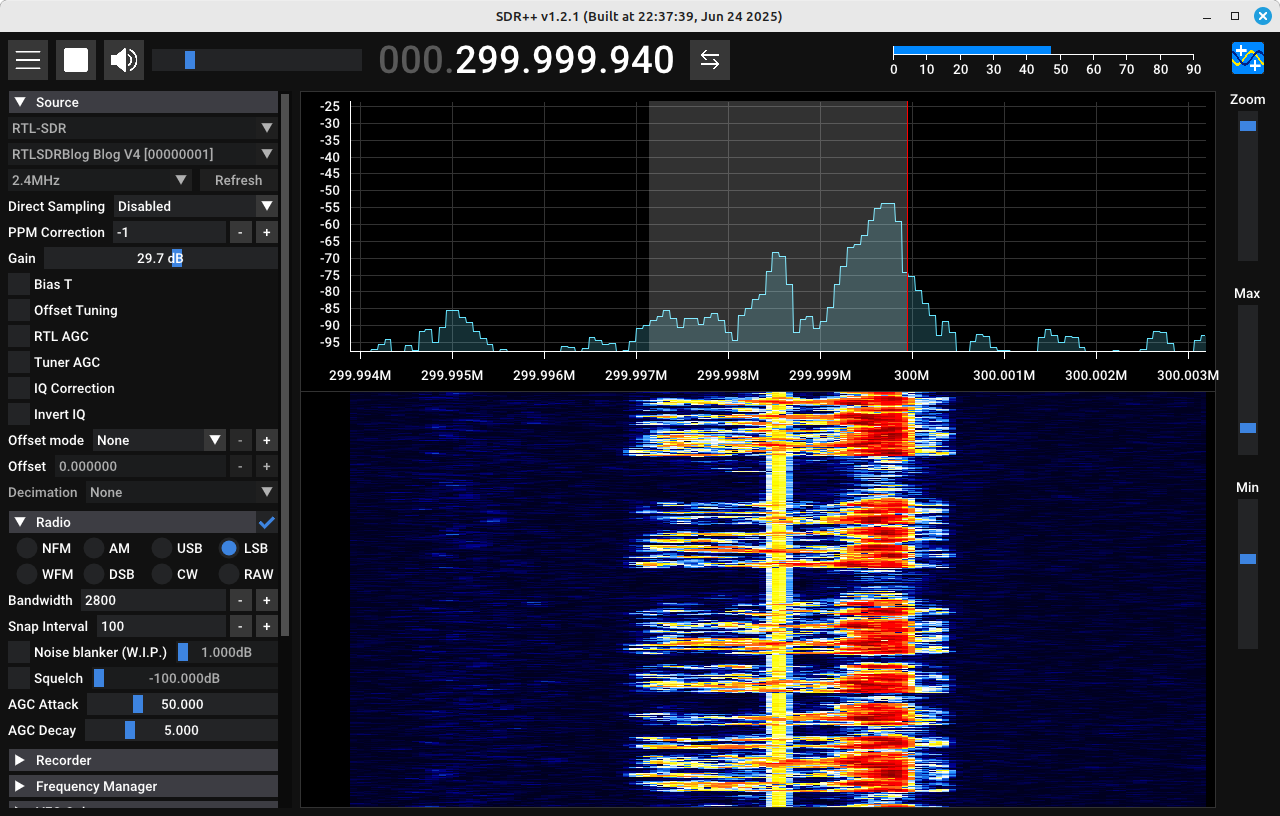1280x816 pixels.
Task: Enable the Invert IQ checkbox
Action: (x=19, y=414)
